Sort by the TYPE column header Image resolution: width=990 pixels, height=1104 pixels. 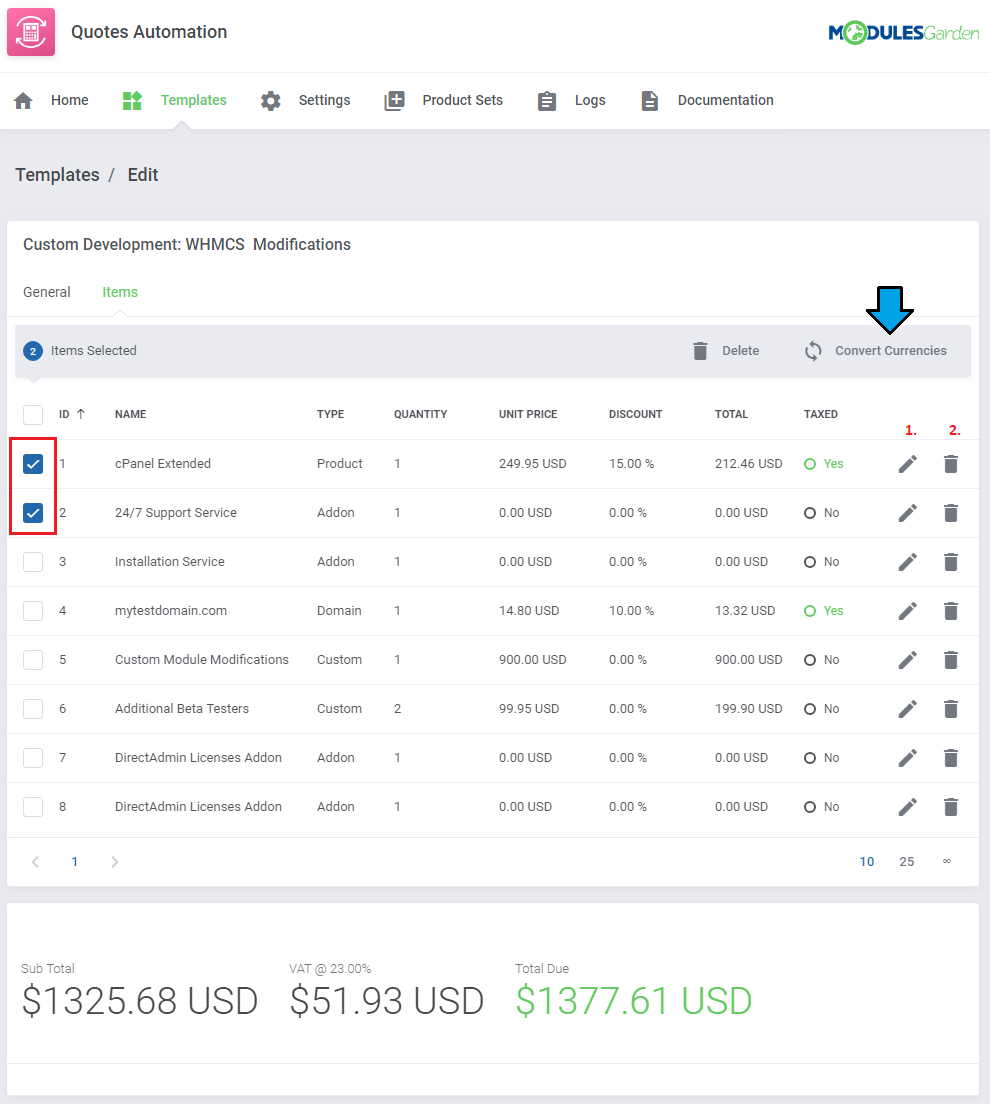330,414
